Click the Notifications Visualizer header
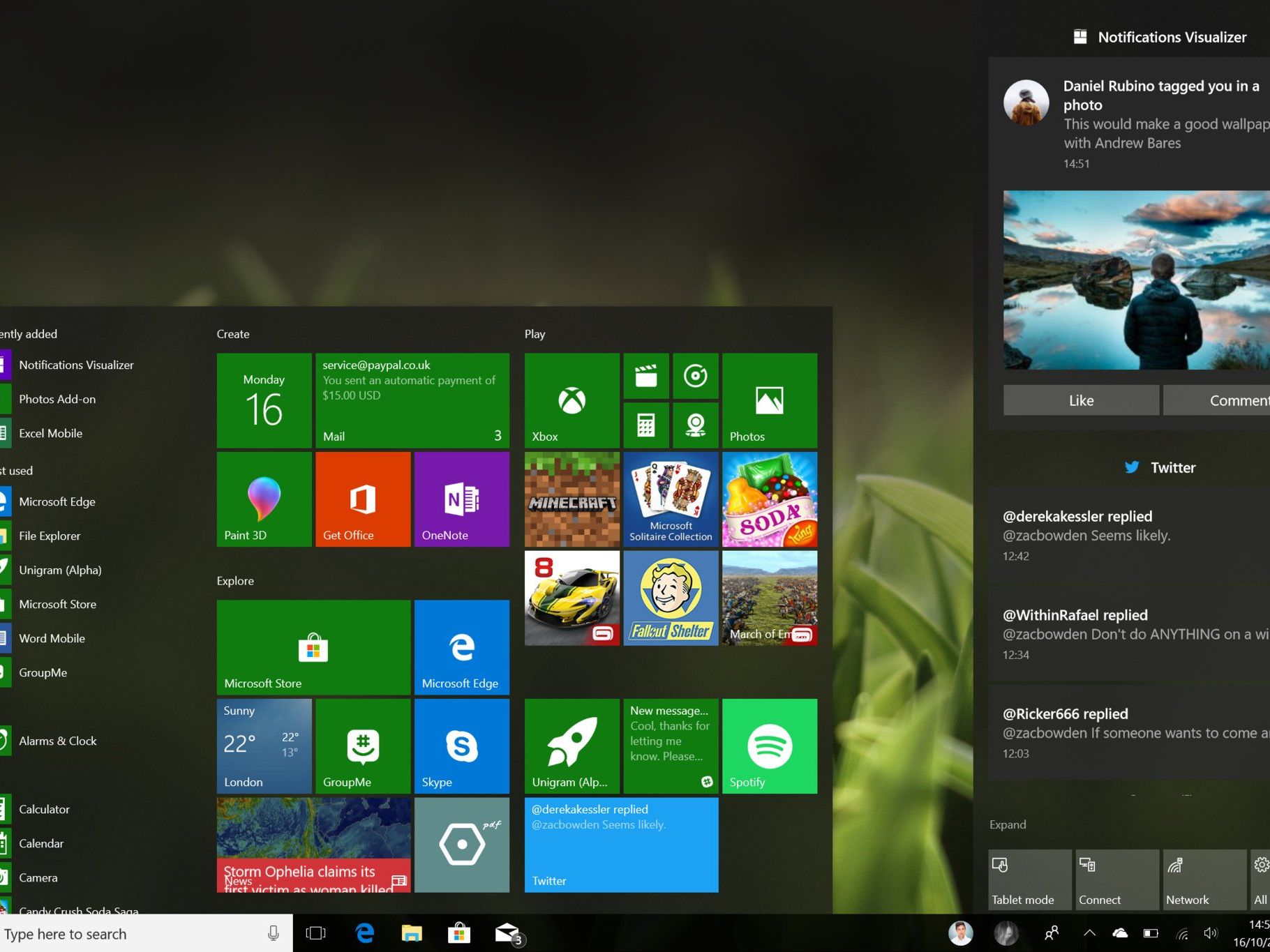 (1160, 37)
